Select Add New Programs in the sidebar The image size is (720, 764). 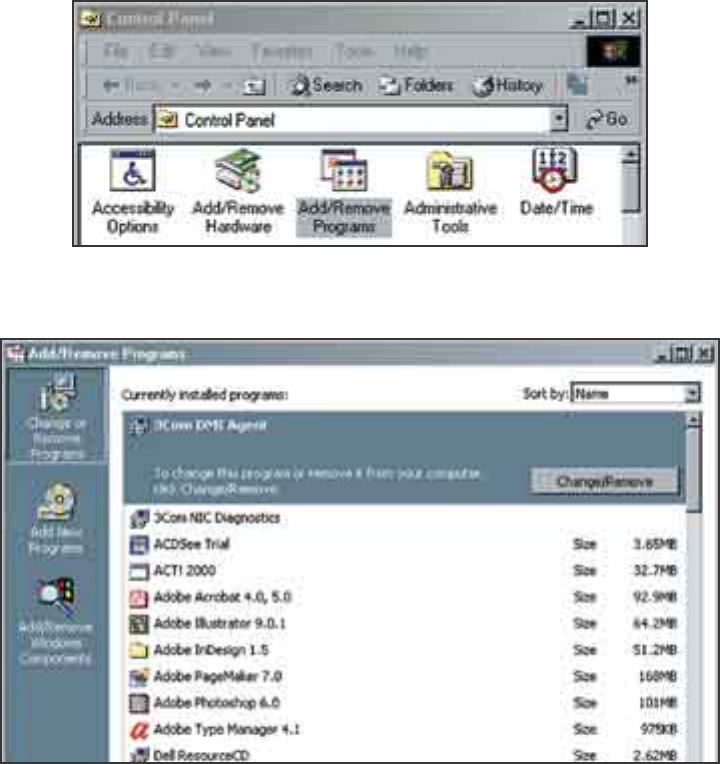click(56, 519)
